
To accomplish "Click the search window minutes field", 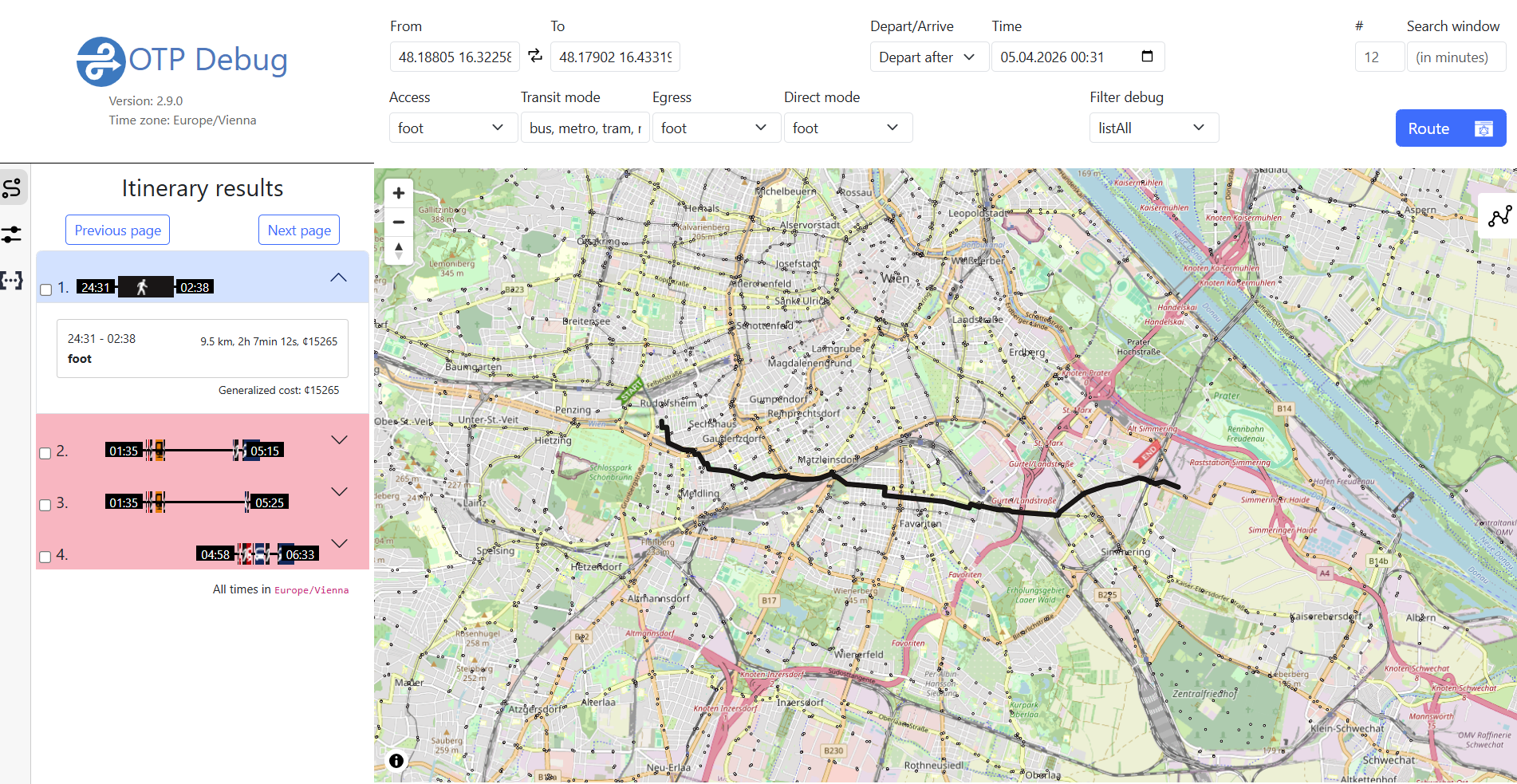I will (1456, 57).
